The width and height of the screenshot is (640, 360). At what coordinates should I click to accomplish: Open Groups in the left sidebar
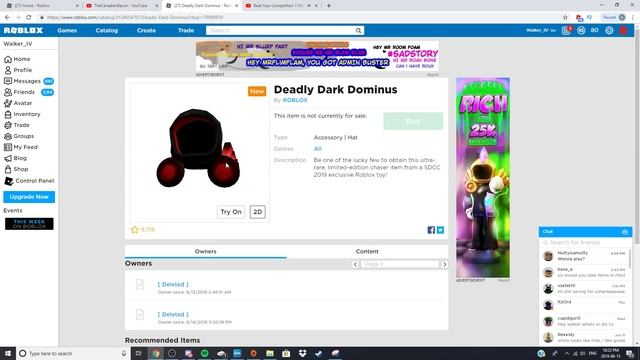click(19, 136)
